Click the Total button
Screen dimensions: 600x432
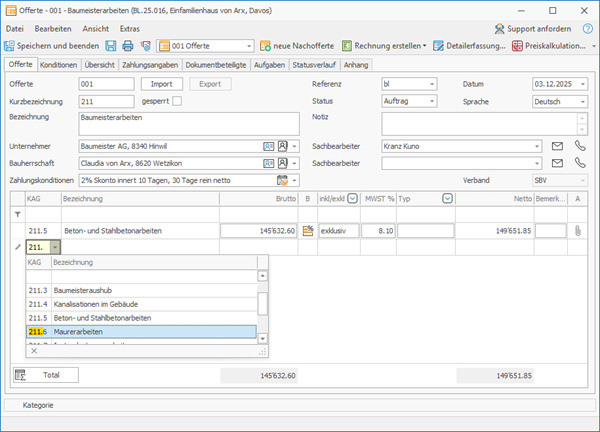(x=46, y=375)
